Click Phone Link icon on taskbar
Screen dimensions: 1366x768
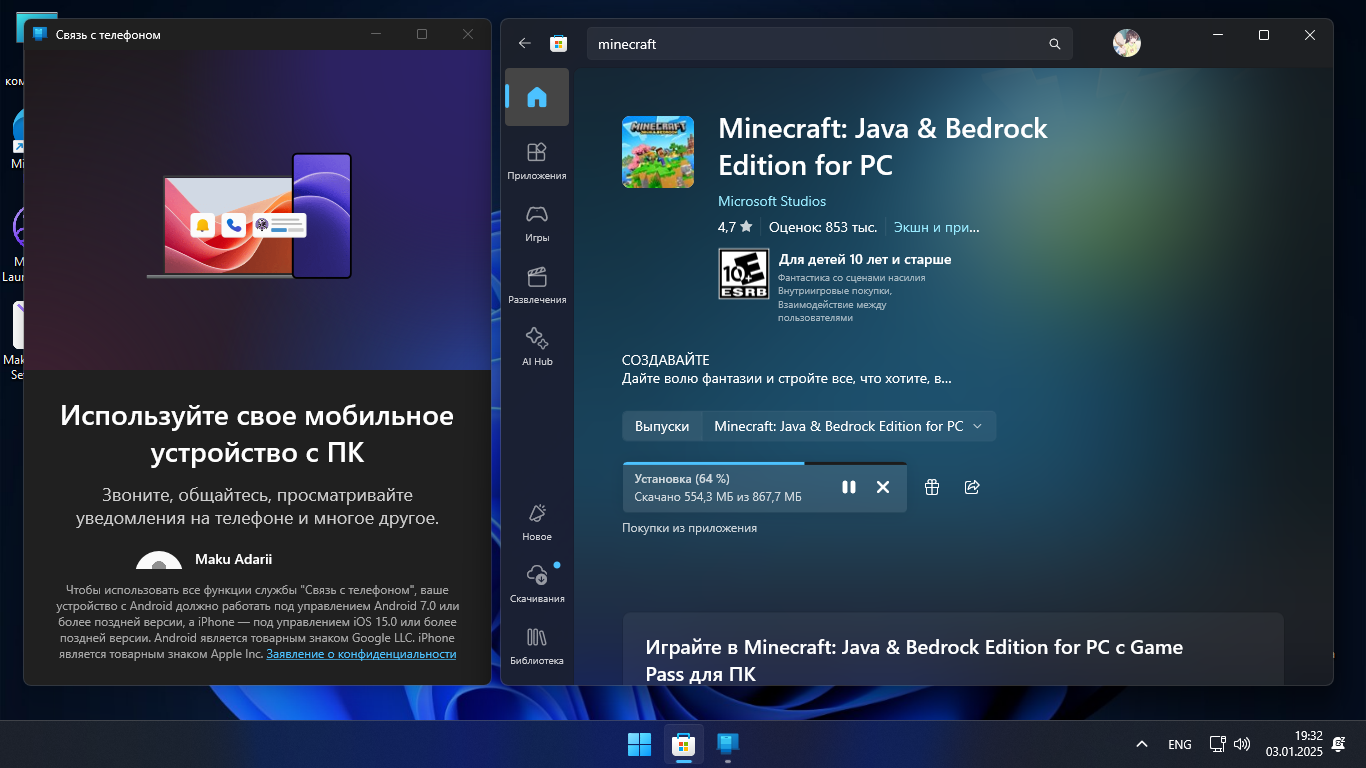tap(727, 744)
